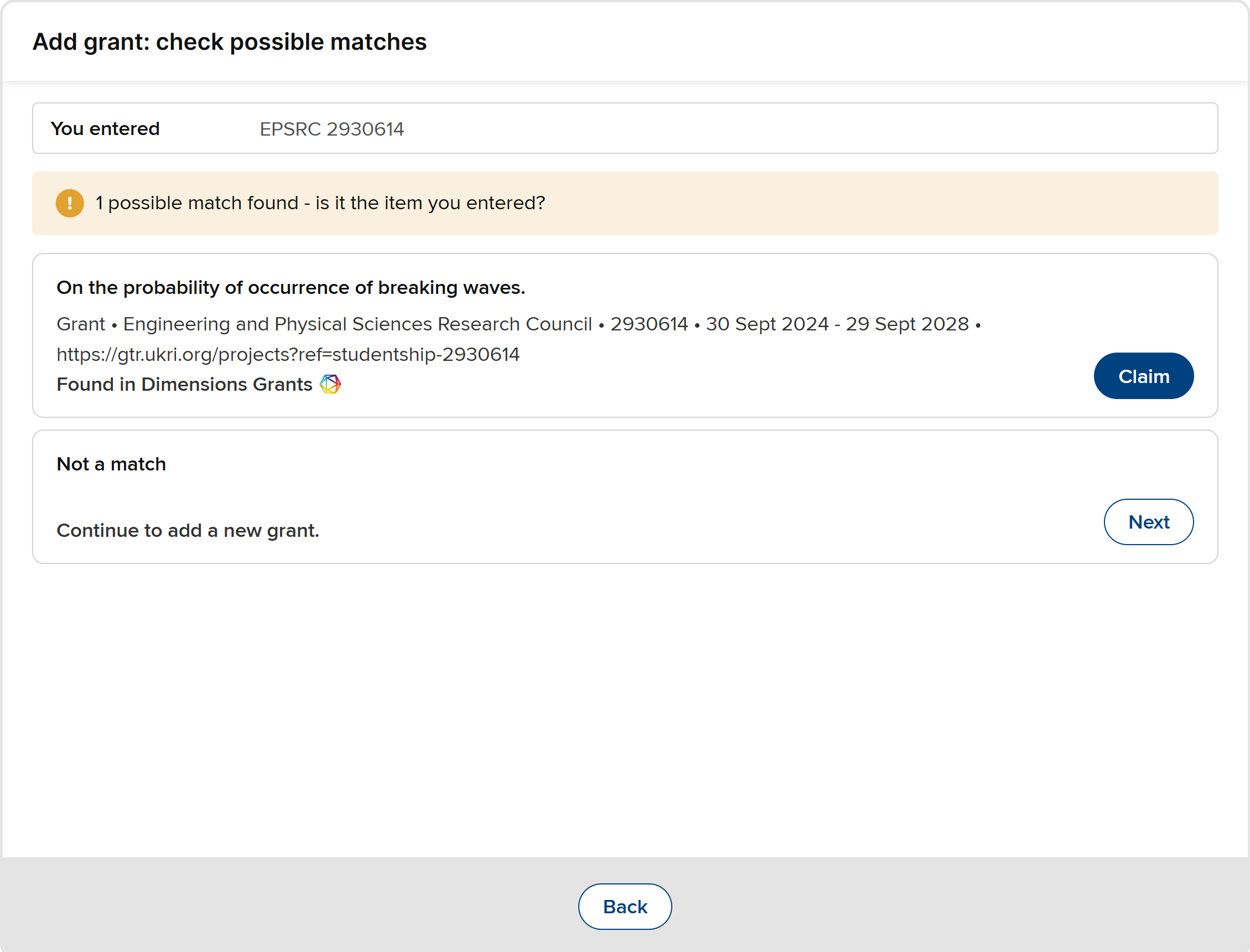Open the "On the probability of occurrence" match title
Image resolution: width=1250 pixels, height=952 pixels.
291,288
